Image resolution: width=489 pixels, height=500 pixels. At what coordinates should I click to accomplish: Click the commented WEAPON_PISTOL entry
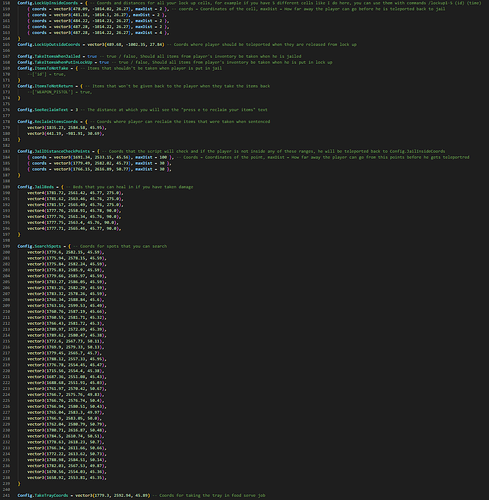coord(60,92)
